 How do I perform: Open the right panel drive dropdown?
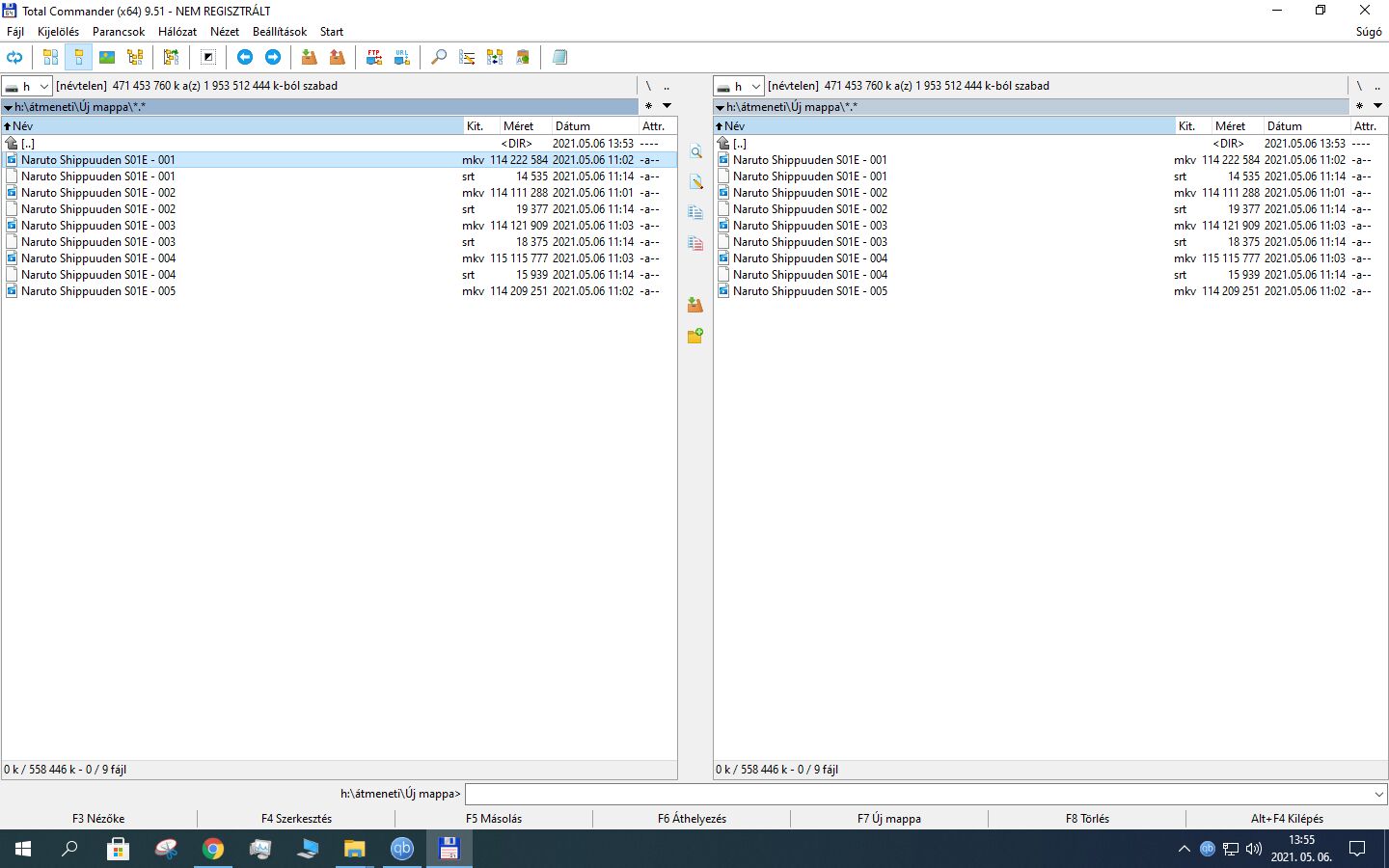point(739,86)
